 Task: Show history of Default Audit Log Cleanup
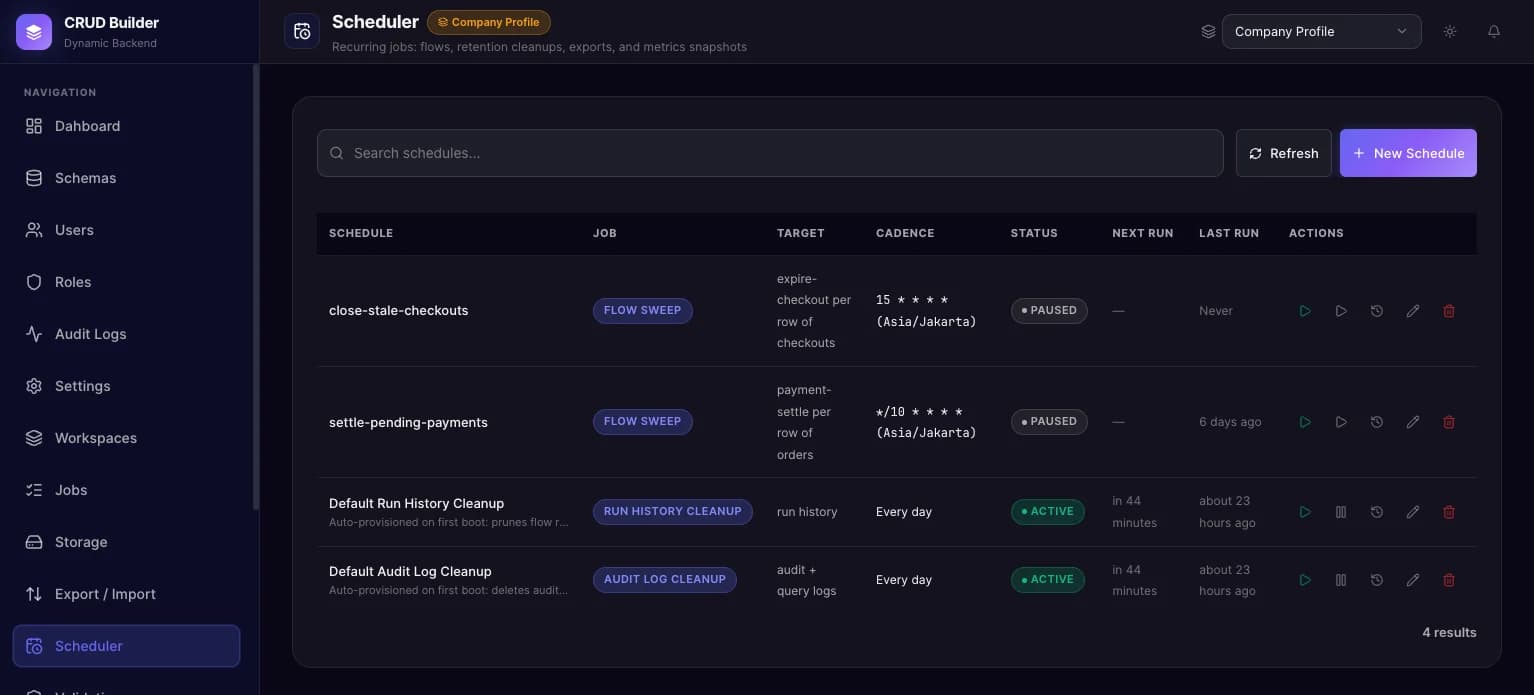[x=1377, y=580]
